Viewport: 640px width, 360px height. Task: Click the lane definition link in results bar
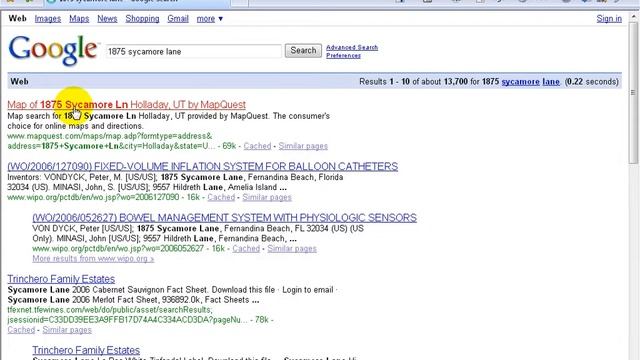(551, 82)
